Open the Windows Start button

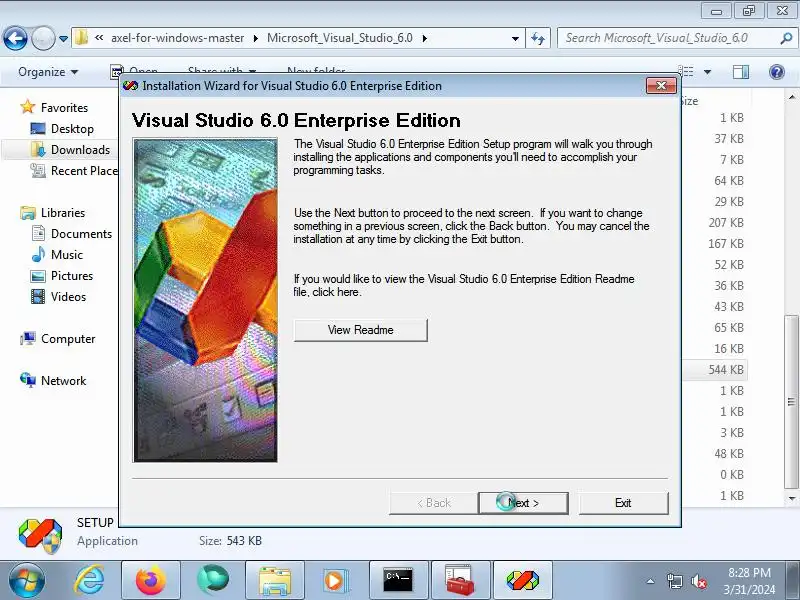pyautogui.click(x=26, y=581)
